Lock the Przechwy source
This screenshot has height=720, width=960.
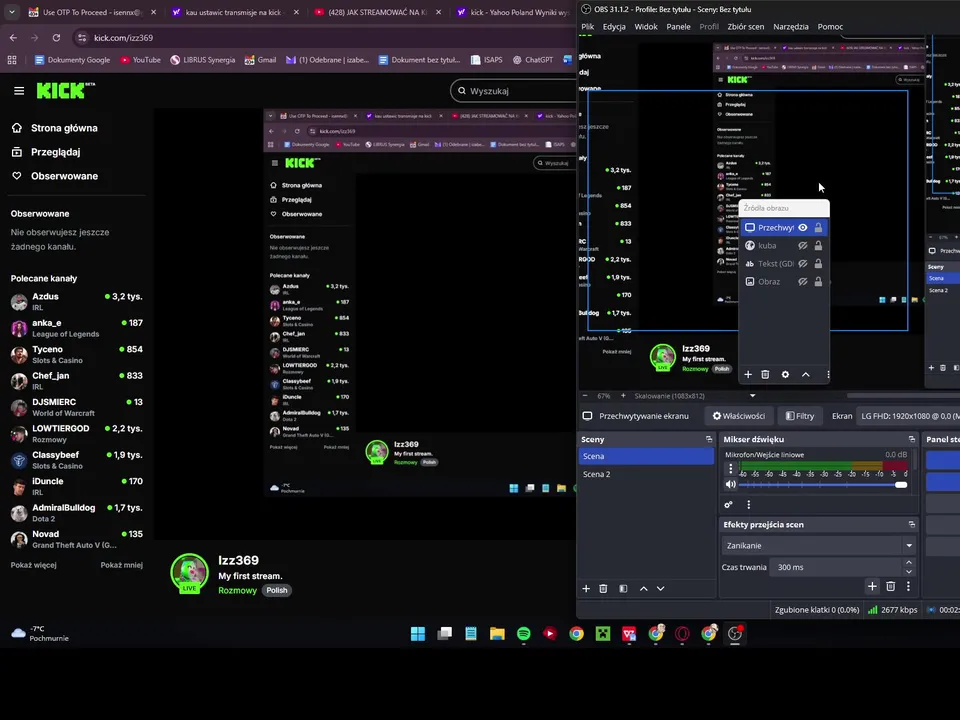point(818,227)
